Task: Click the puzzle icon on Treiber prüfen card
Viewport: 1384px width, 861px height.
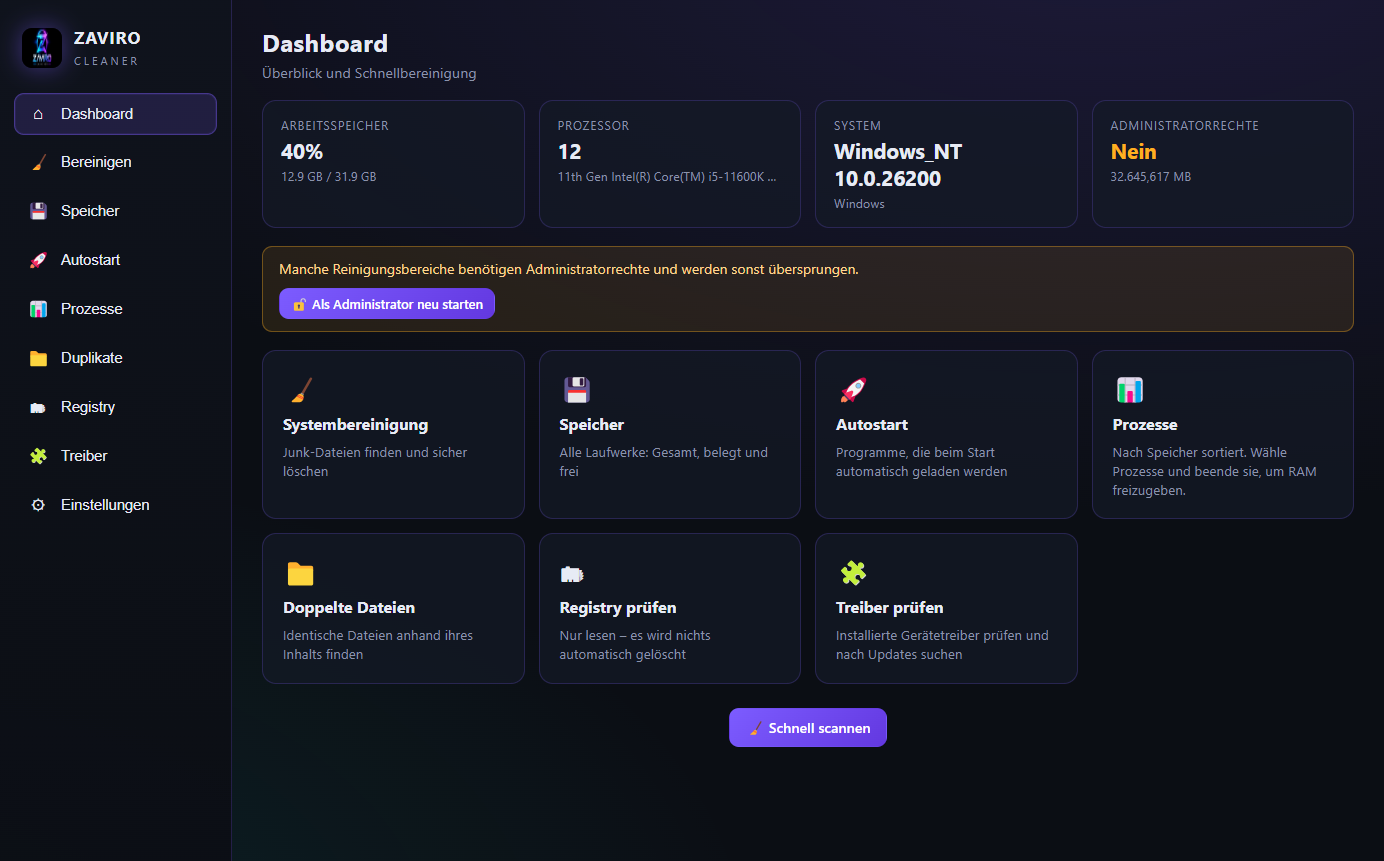Action: pyautogui.click(x=853, y=573)
